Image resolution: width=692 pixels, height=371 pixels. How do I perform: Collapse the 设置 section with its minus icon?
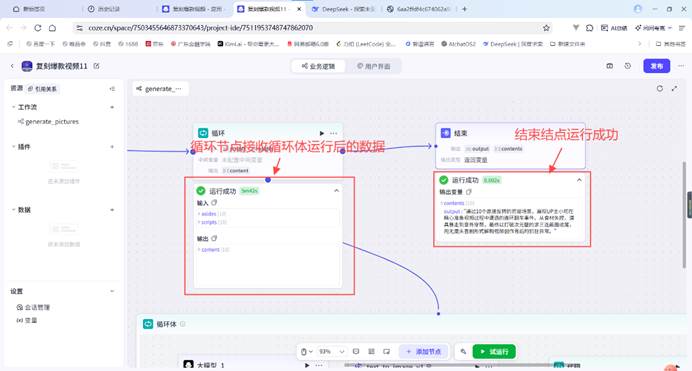[x=112, y=291]
